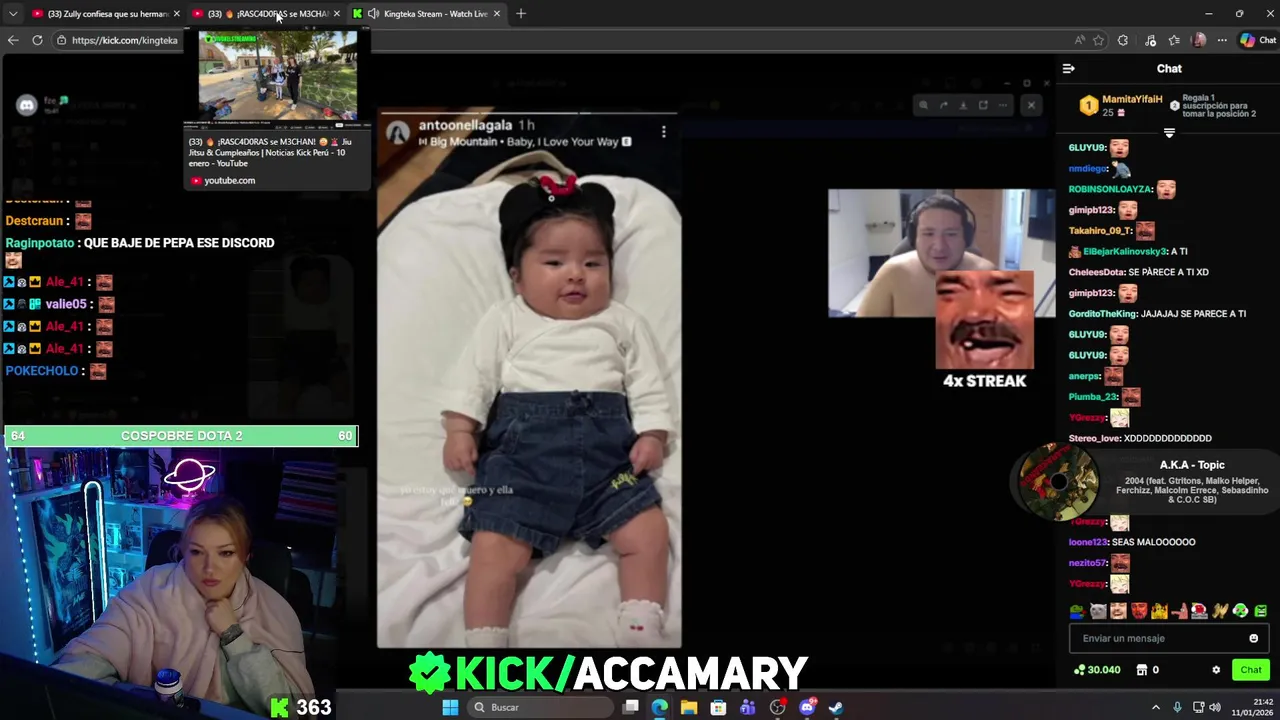Open chat settings gear icon
Viewport: 1280px width, 720px height.
click(x=1216, y=670)
